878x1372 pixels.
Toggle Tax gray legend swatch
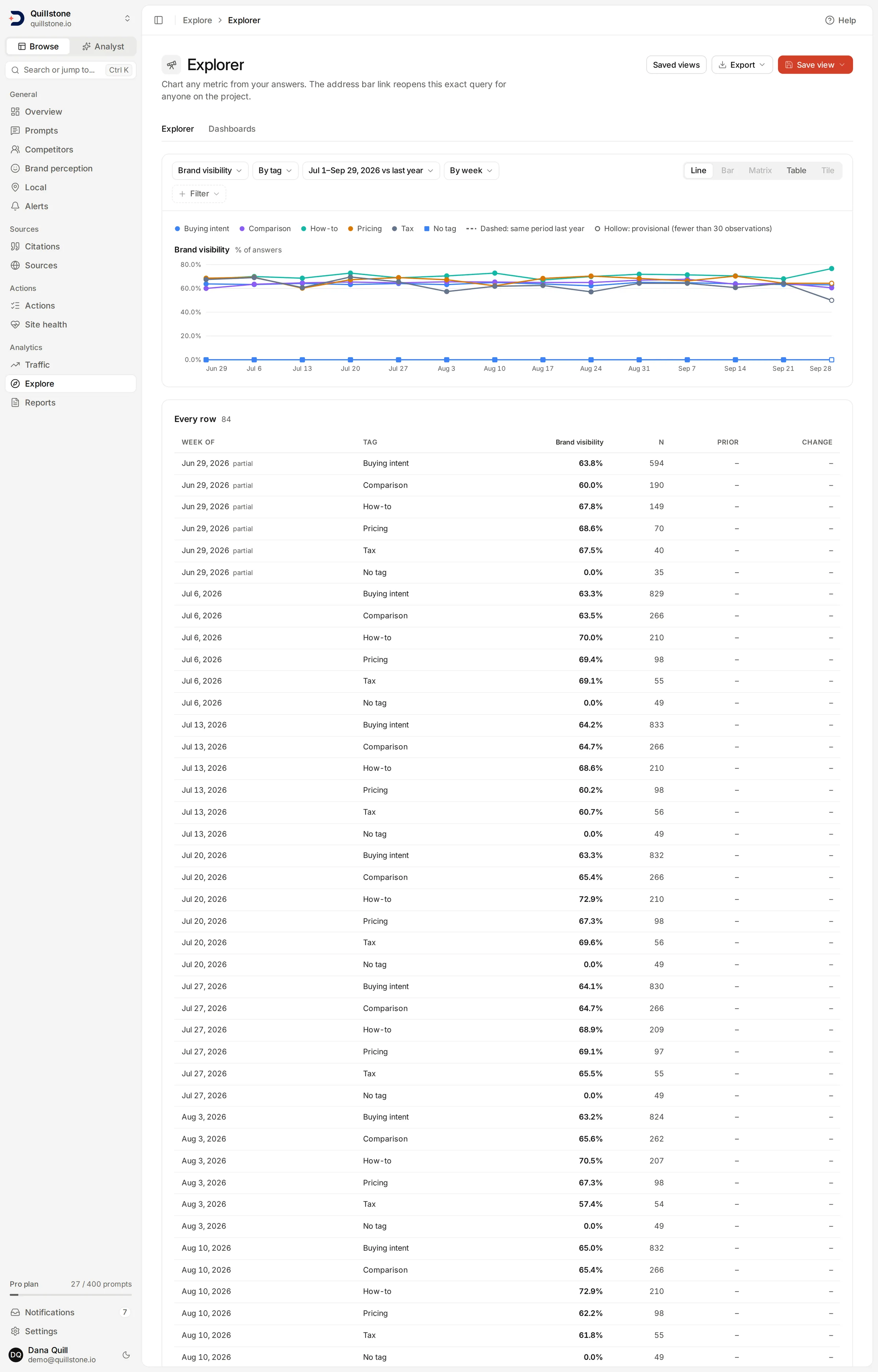coord(394,229)
